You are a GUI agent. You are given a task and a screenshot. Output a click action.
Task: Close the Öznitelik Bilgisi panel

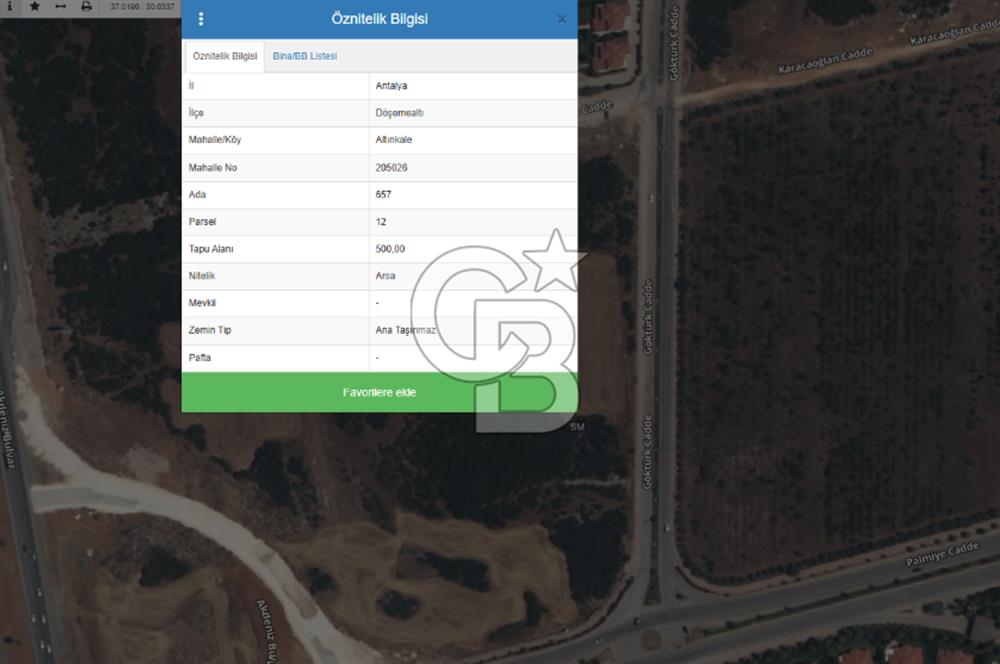click(x=561, y=19)
